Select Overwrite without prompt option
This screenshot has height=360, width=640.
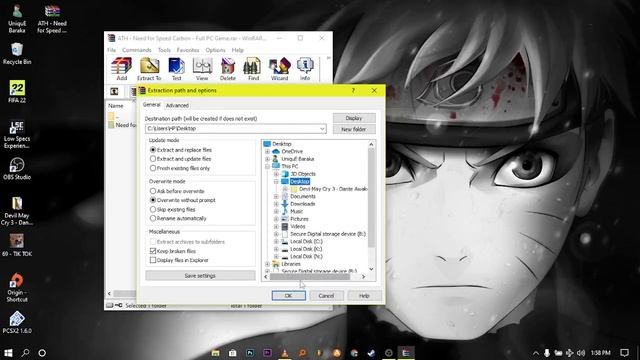pos(182,200)
